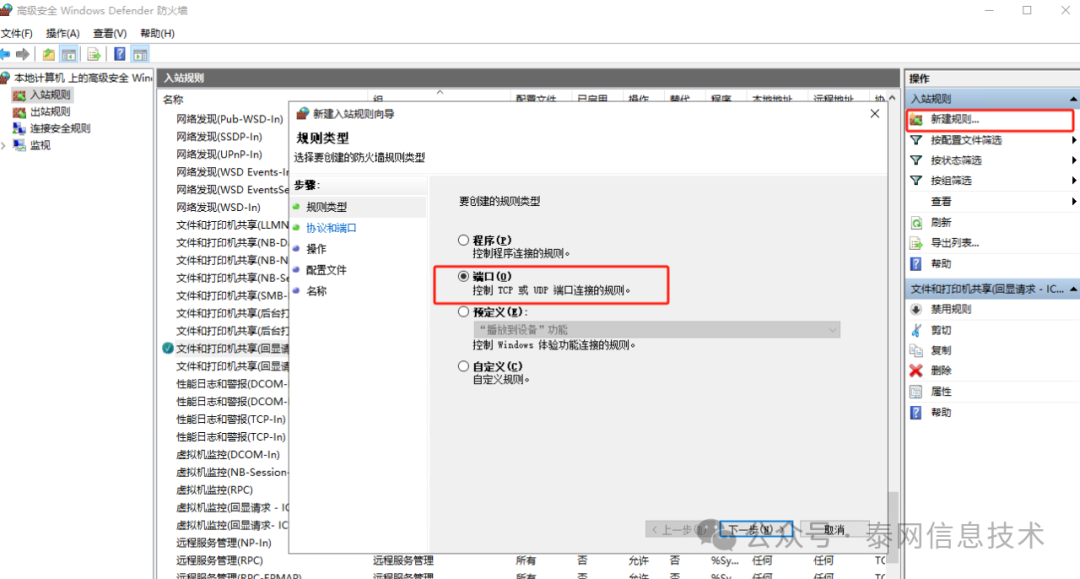Click 新建规则... in the actions pane
Screen dimensions: 1080x579
955,120
